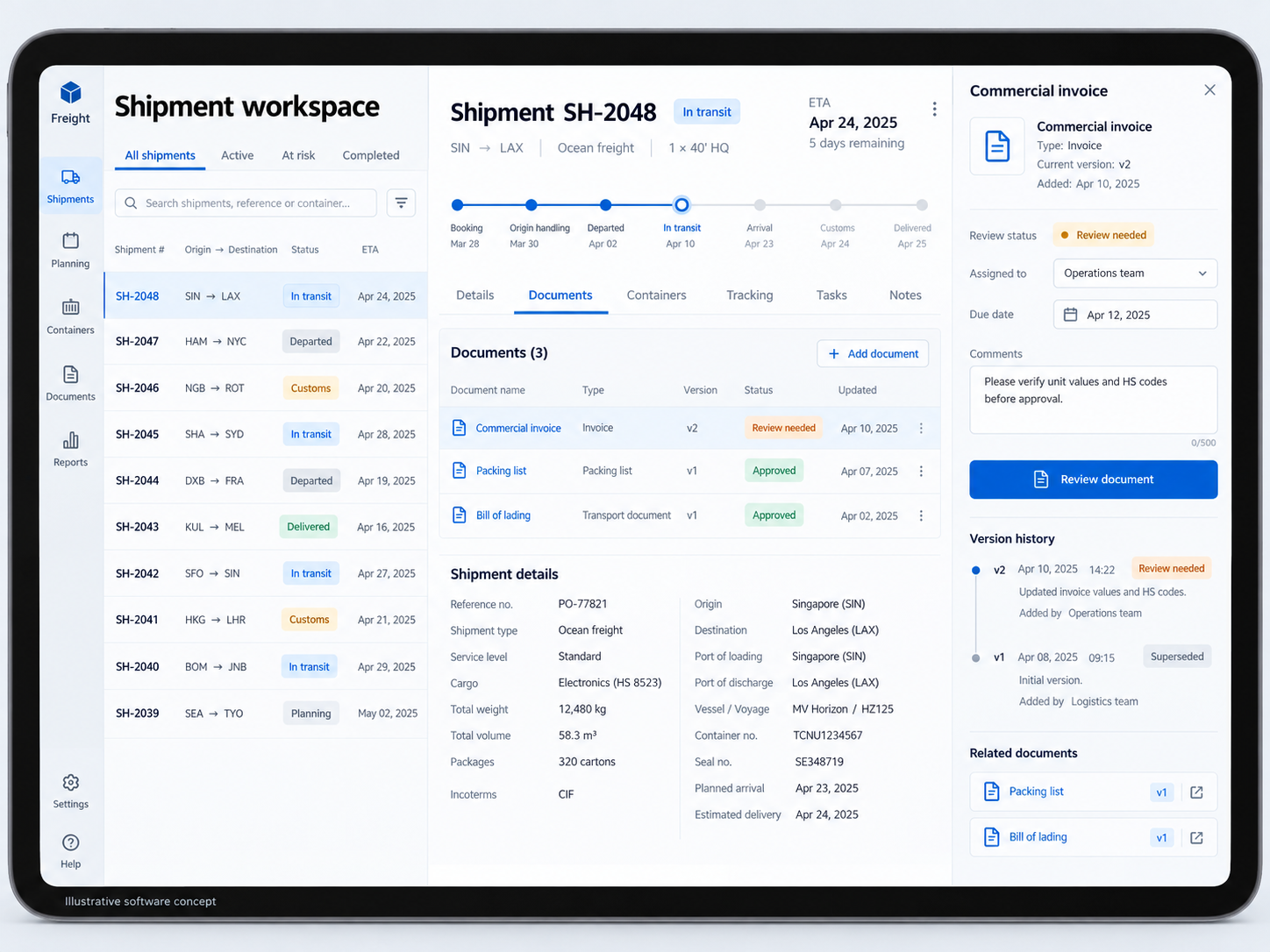
Task: Show At risk shipments tab
Action: pos(298,155)
